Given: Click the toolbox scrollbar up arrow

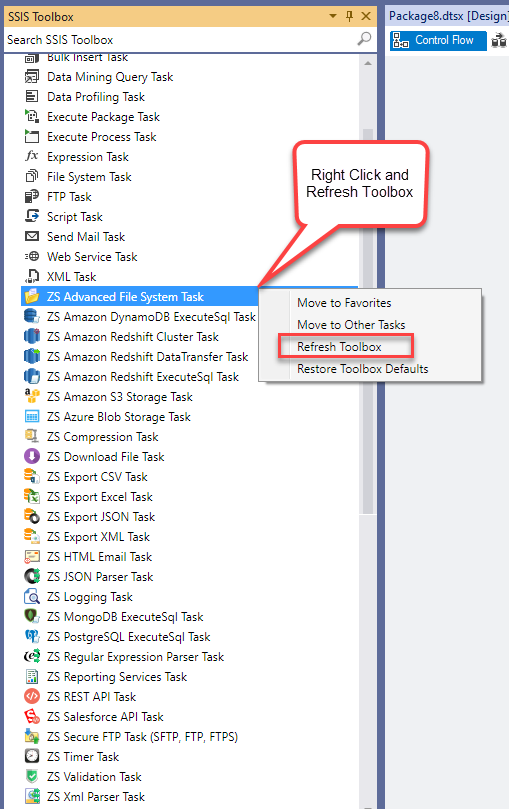Looking at the screenshot, I should pos(368,63).
